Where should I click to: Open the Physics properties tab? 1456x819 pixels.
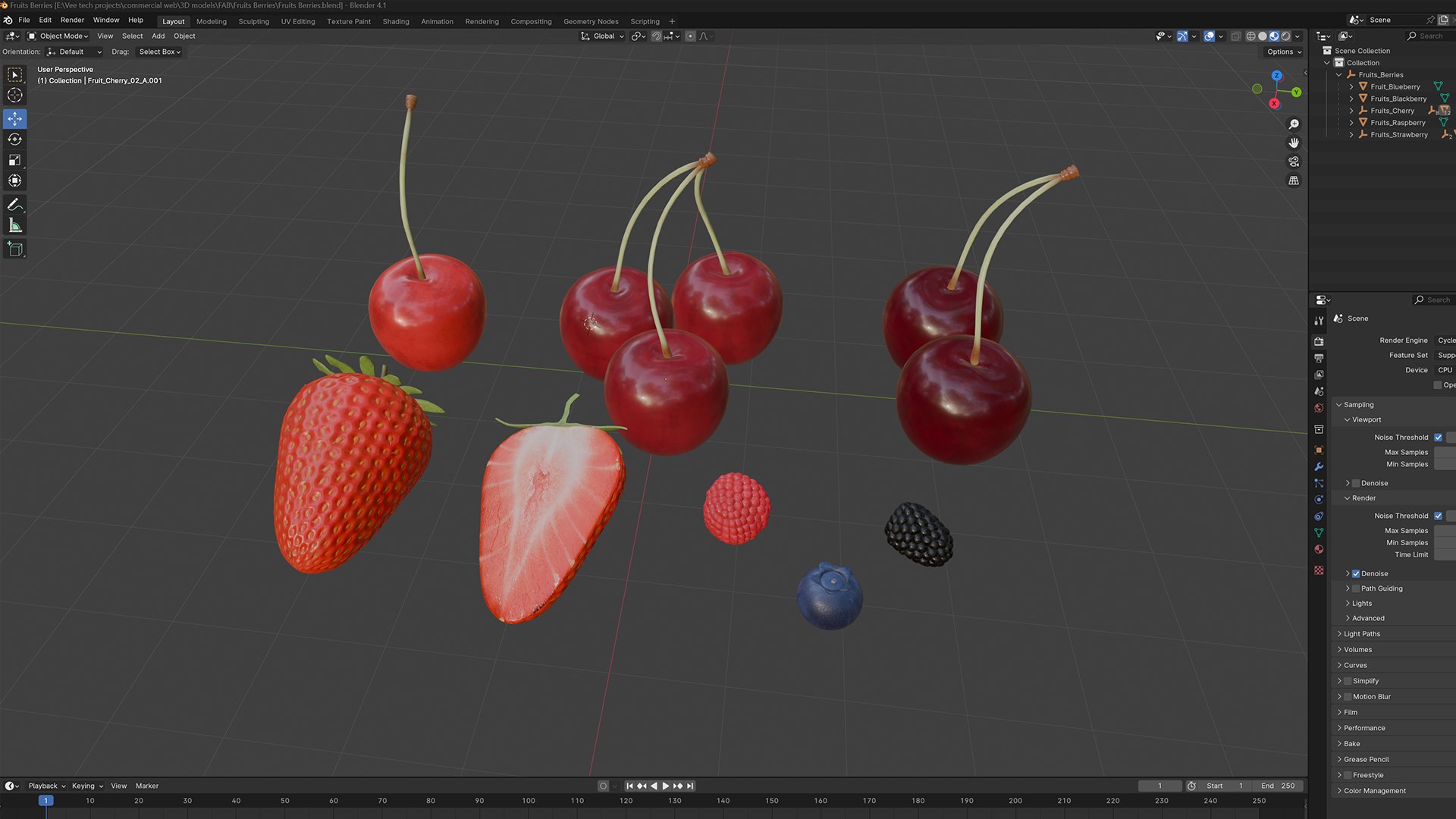pyautogui.click(x=1319, y=499)
